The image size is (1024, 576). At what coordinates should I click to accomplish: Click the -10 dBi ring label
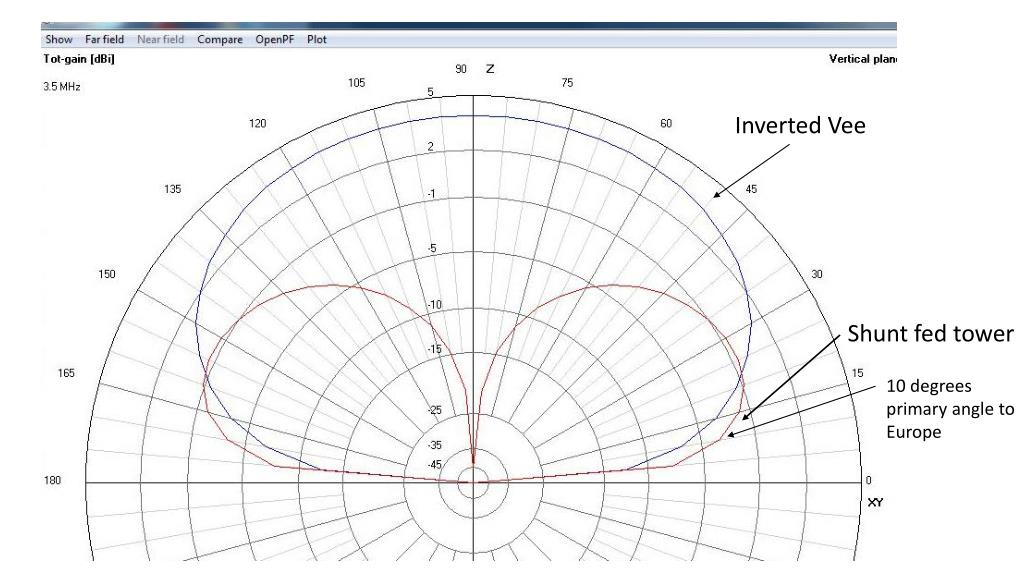(435, 305)
